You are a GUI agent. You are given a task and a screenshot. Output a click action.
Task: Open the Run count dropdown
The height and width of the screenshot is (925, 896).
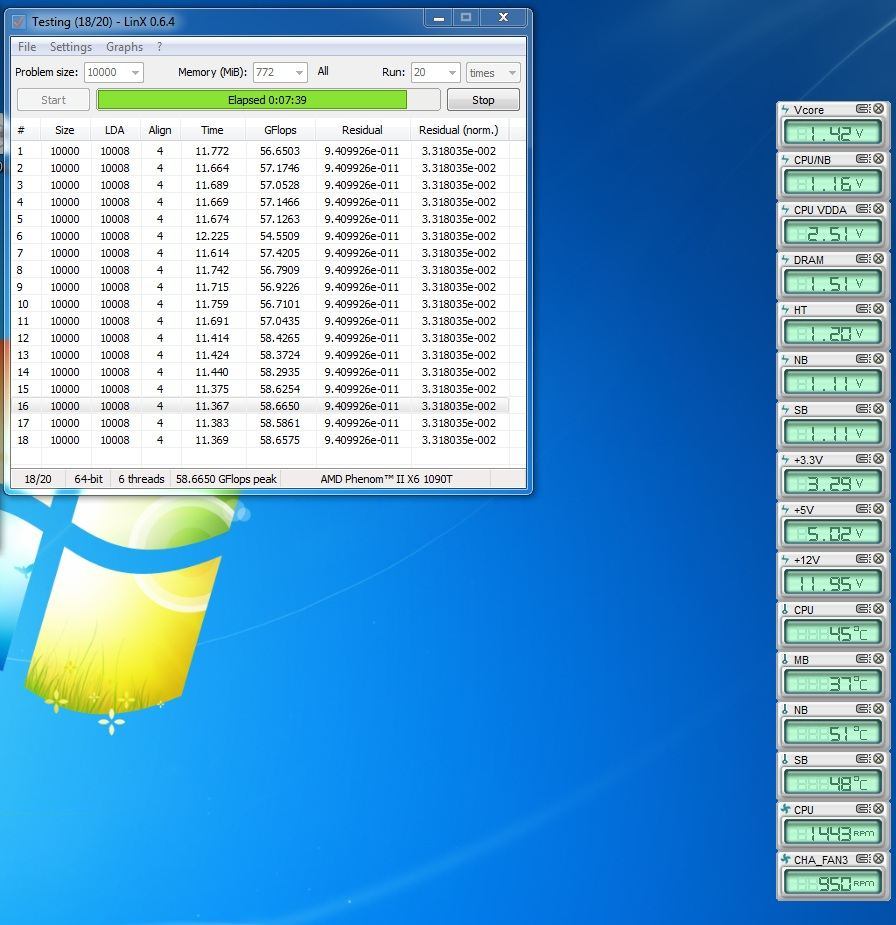tap(452, 73)
